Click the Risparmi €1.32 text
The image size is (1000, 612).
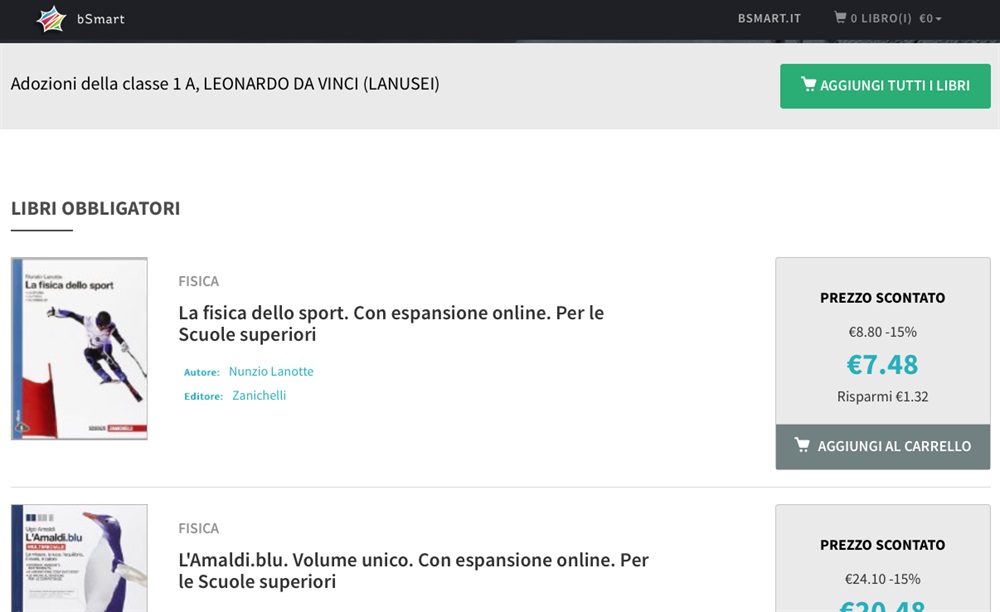(883, 397)
